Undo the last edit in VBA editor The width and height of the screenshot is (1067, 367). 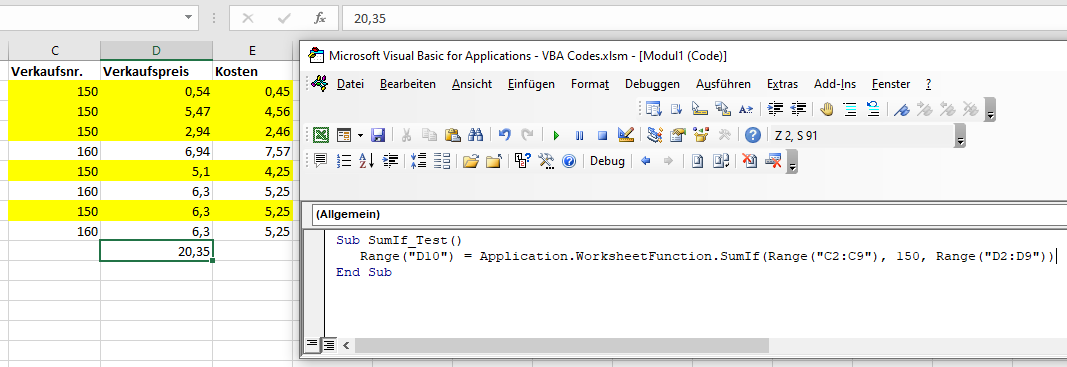click(x=504, y=135)
